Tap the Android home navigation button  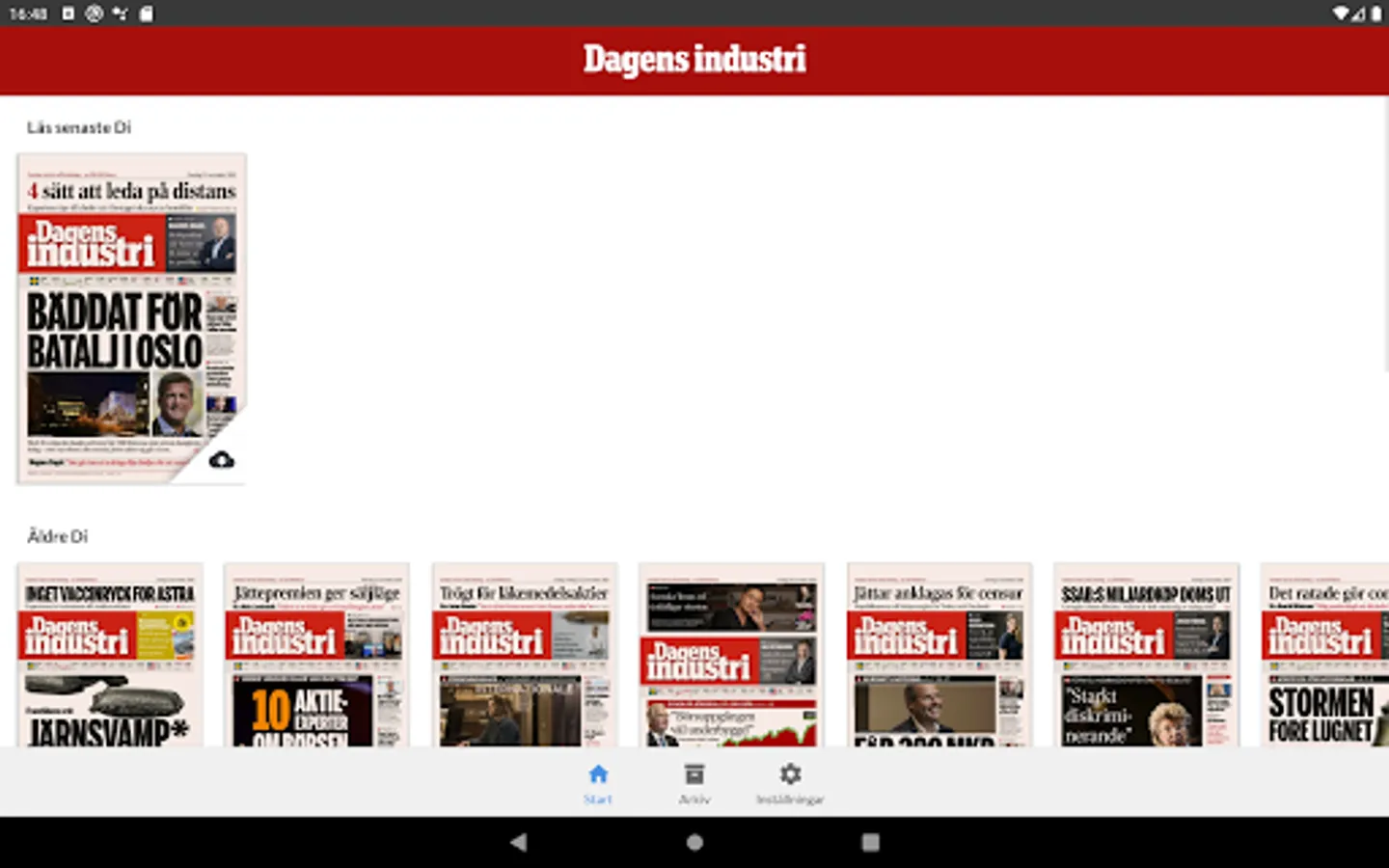694,842
